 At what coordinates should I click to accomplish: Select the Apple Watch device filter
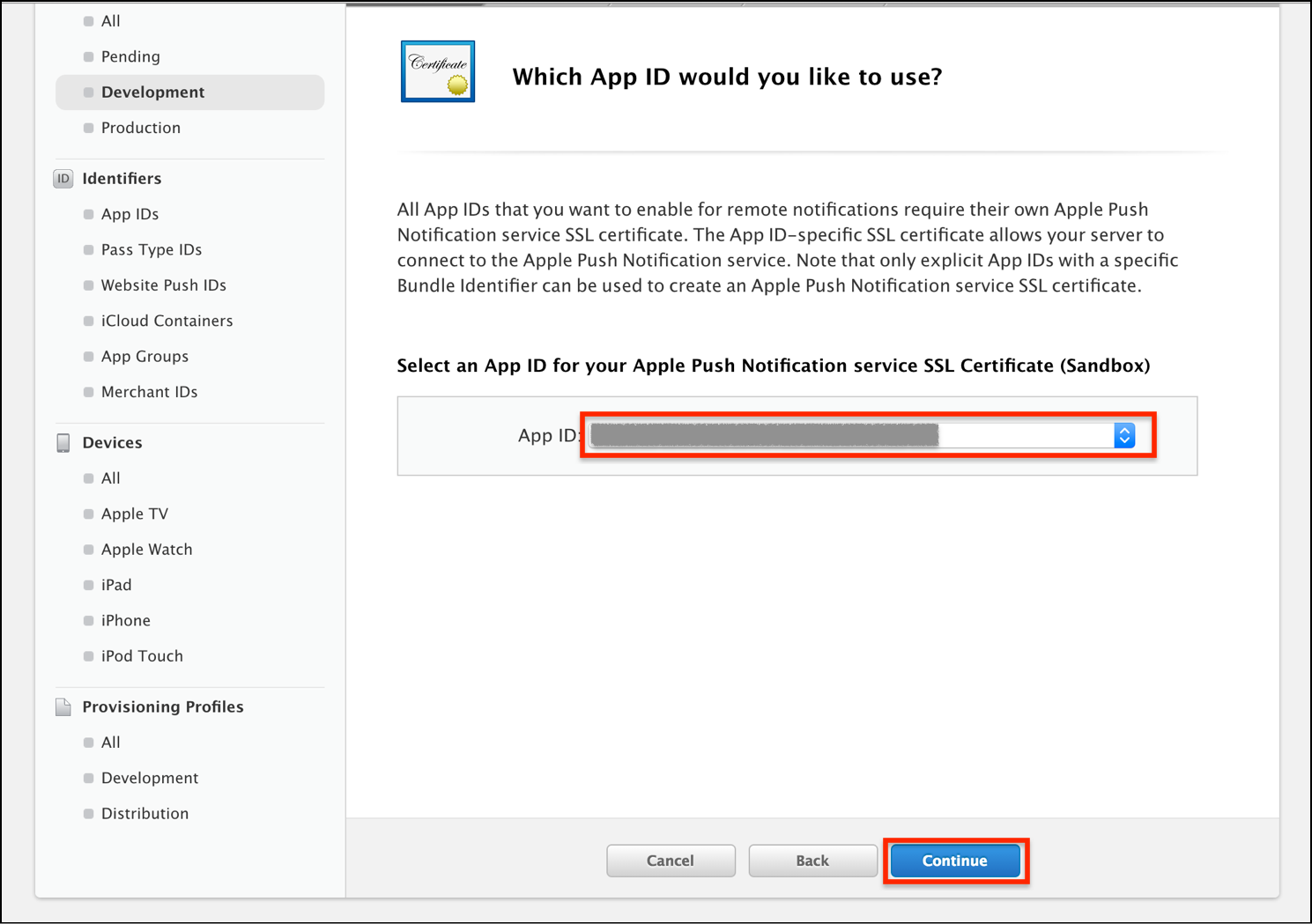[146, 549]
